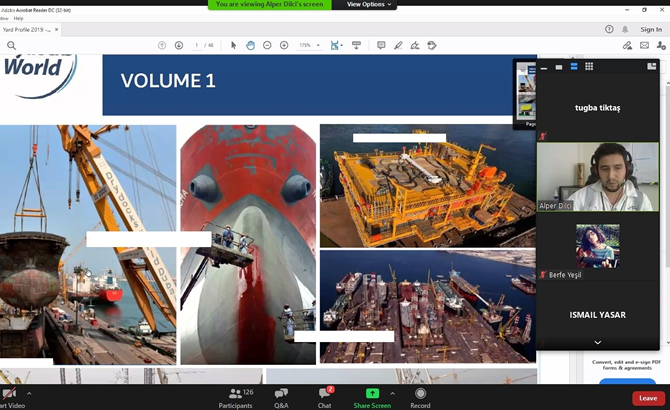
Task: Click the Selection arrow tool
Action: click(234, 45)
